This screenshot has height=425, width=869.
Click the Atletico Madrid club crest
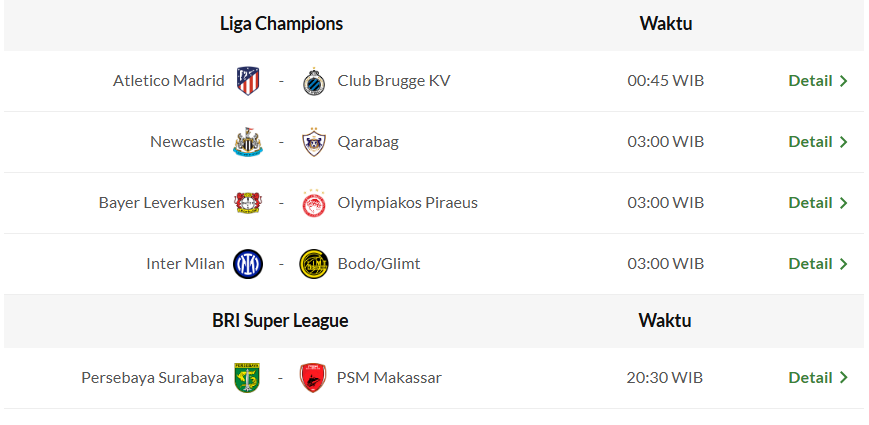pyautogui.click(x=248, y=81)
